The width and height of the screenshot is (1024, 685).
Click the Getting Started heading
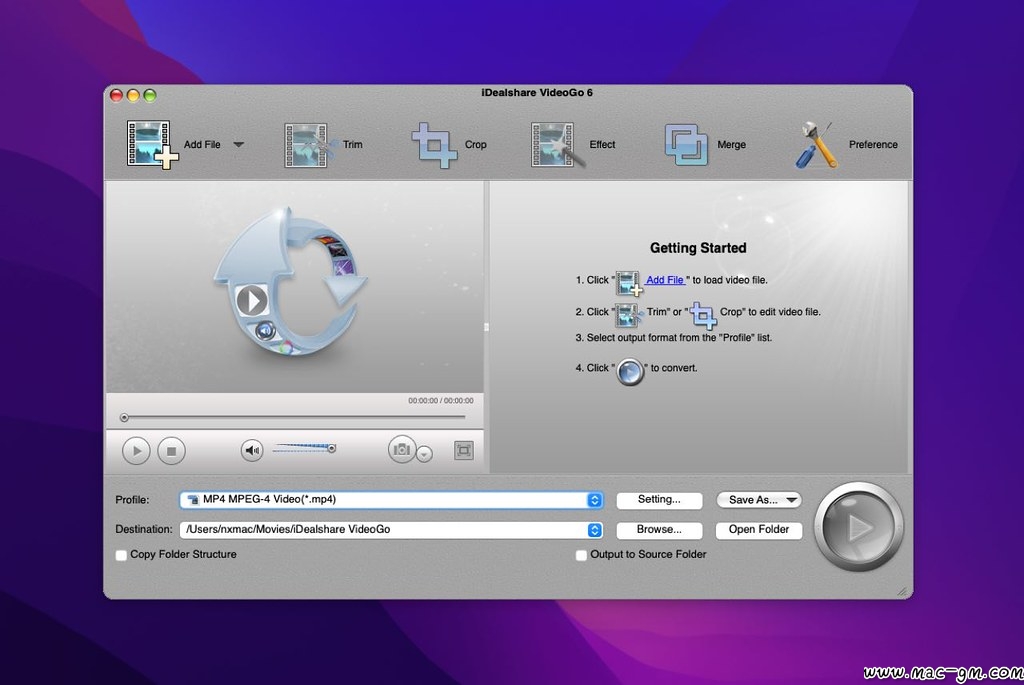(x=698, y=248)
